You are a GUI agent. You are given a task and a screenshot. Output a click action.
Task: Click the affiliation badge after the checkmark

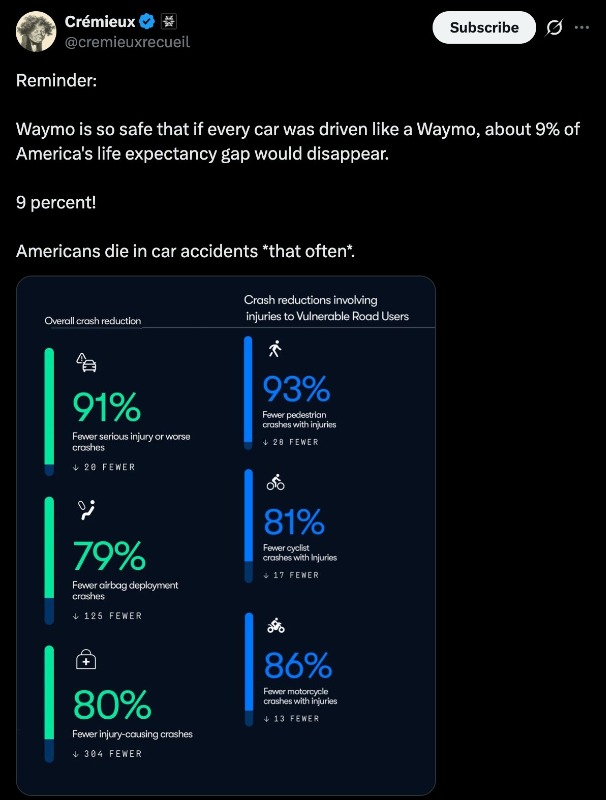tap(169, 21)
